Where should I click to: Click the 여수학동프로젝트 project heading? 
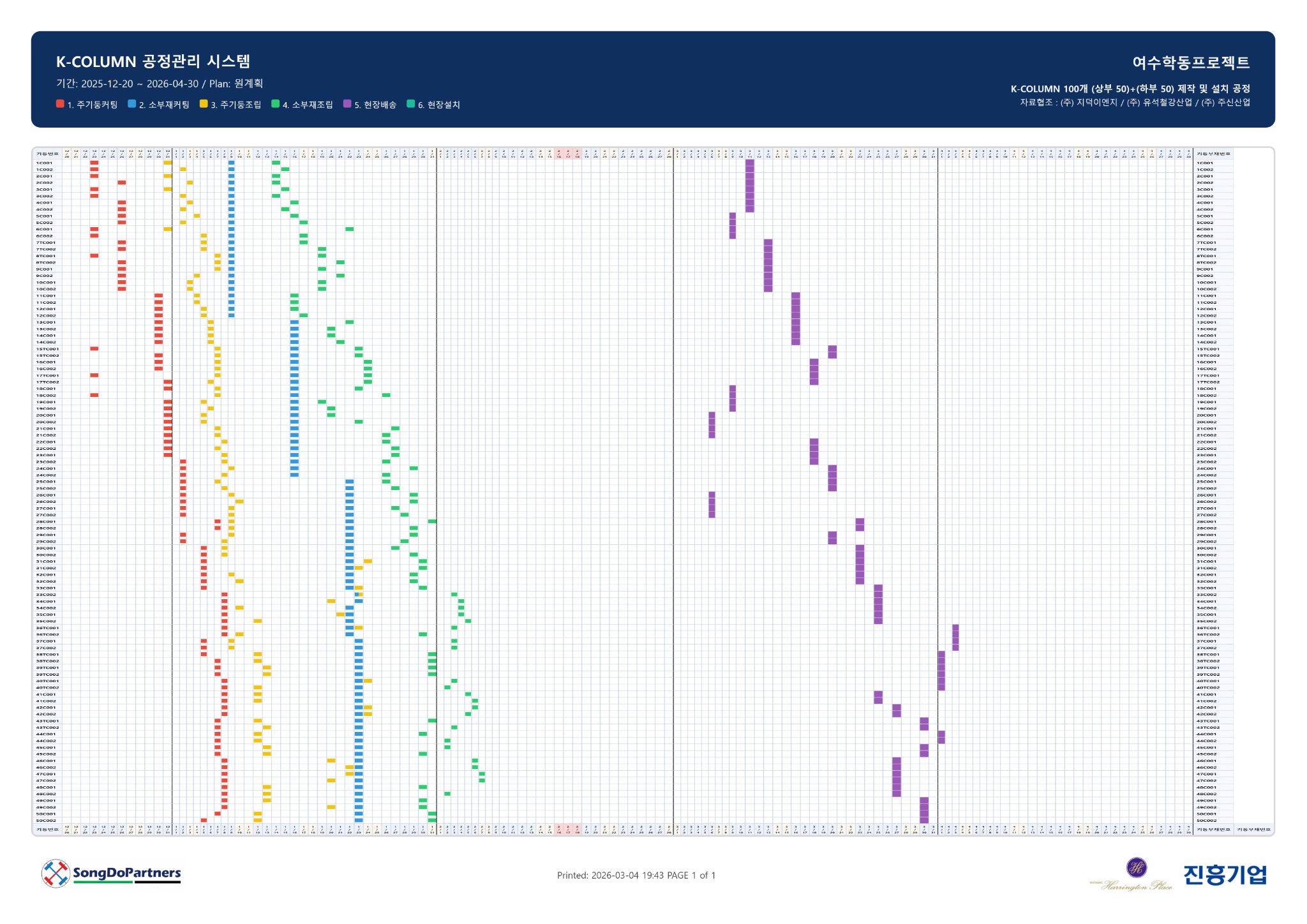point(1190,63)
